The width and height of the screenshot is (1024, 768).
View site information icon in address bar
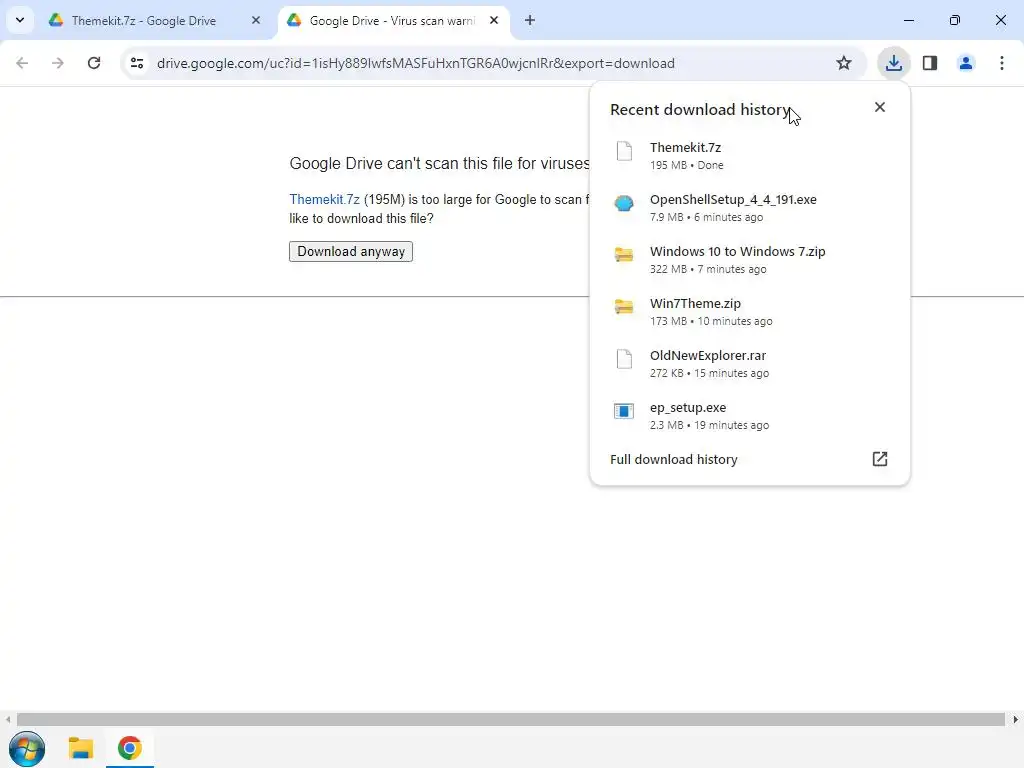(137, 63)
